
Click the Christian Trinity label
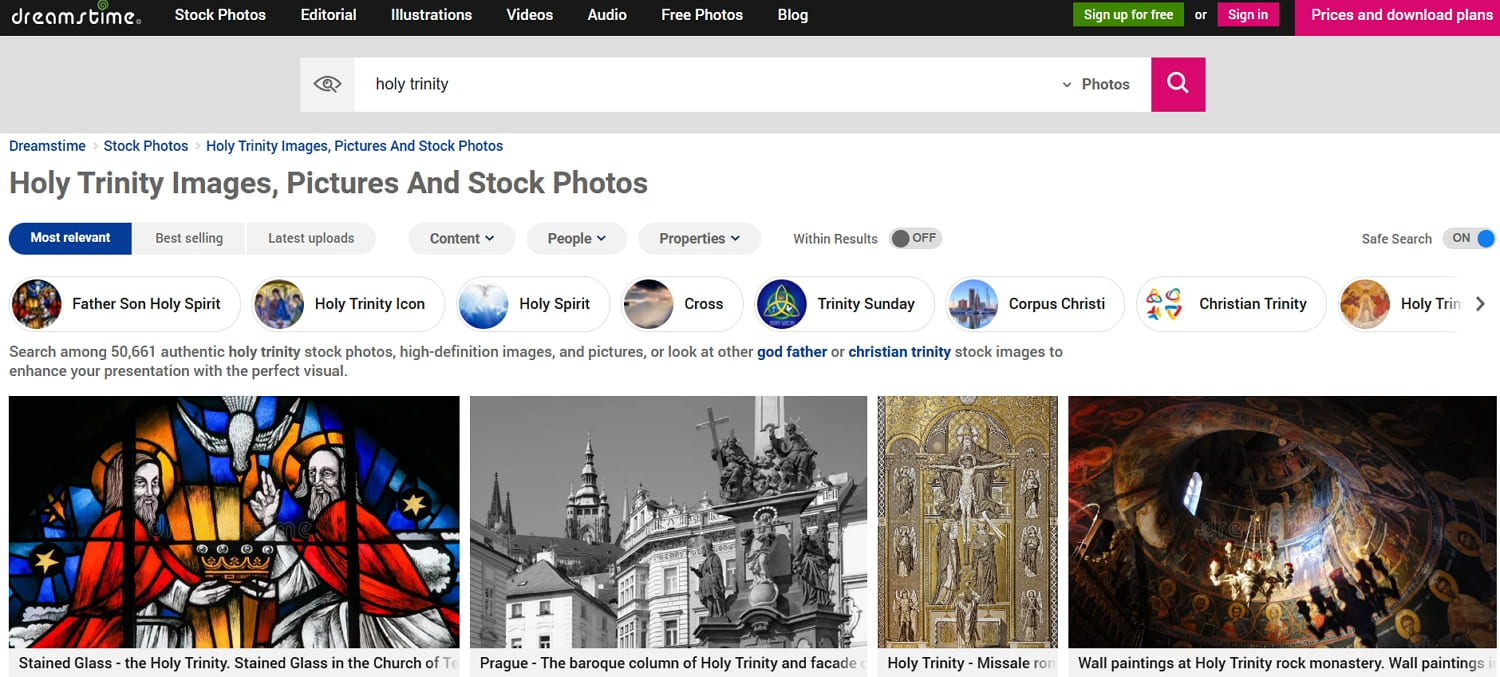click(x=1253, y=304)
